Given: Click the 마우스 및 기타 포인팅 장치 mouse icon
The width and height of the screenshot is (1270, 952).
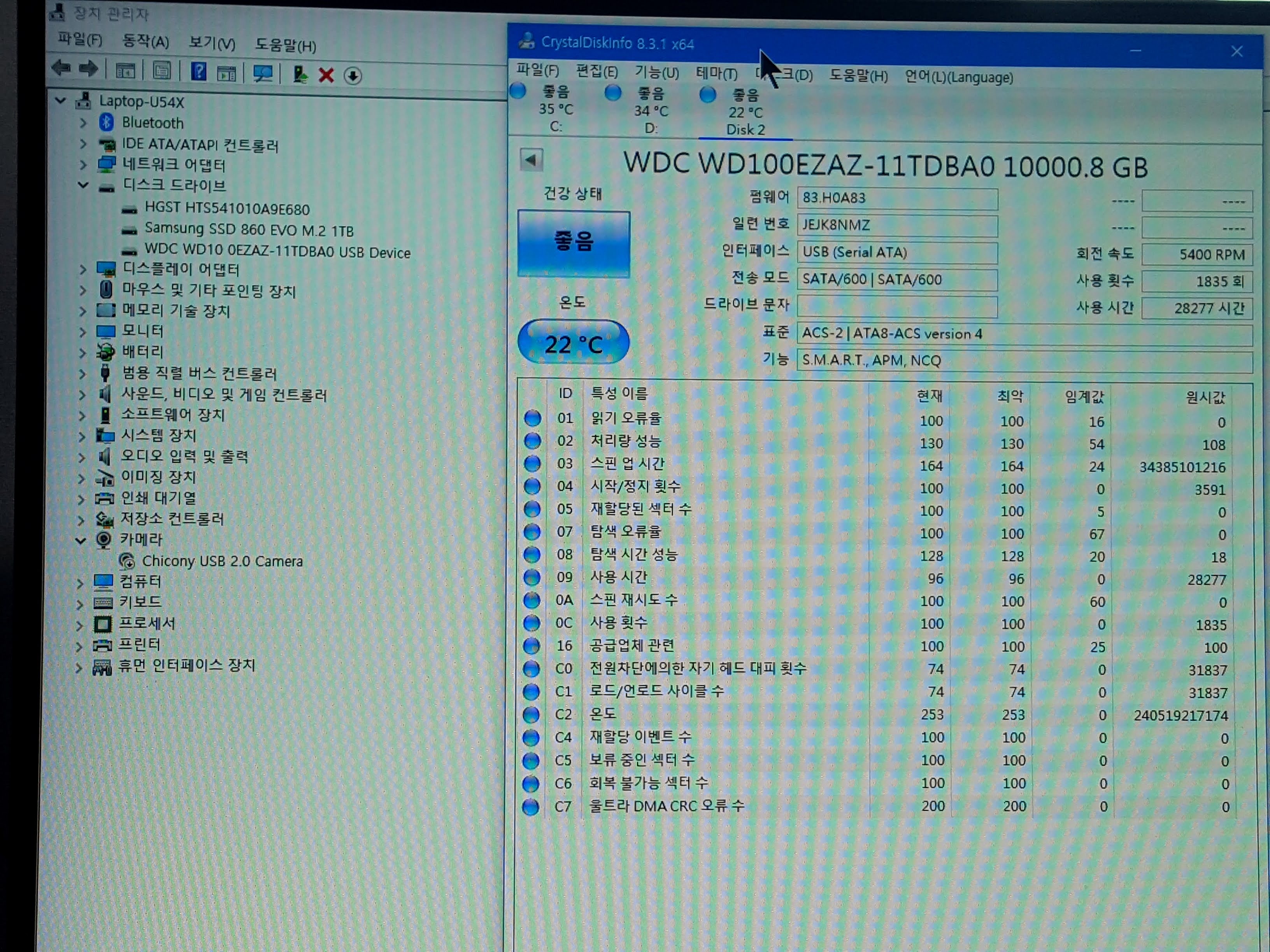Looking at the screenshot, I should coord(106,289).
